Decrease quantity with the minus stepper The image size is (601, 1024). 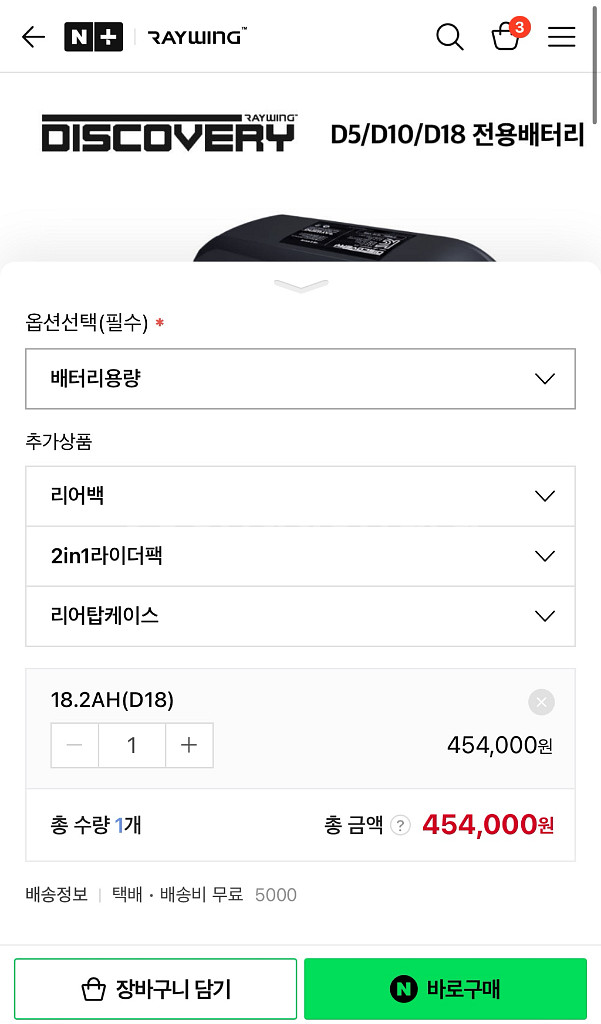[74, 745]
